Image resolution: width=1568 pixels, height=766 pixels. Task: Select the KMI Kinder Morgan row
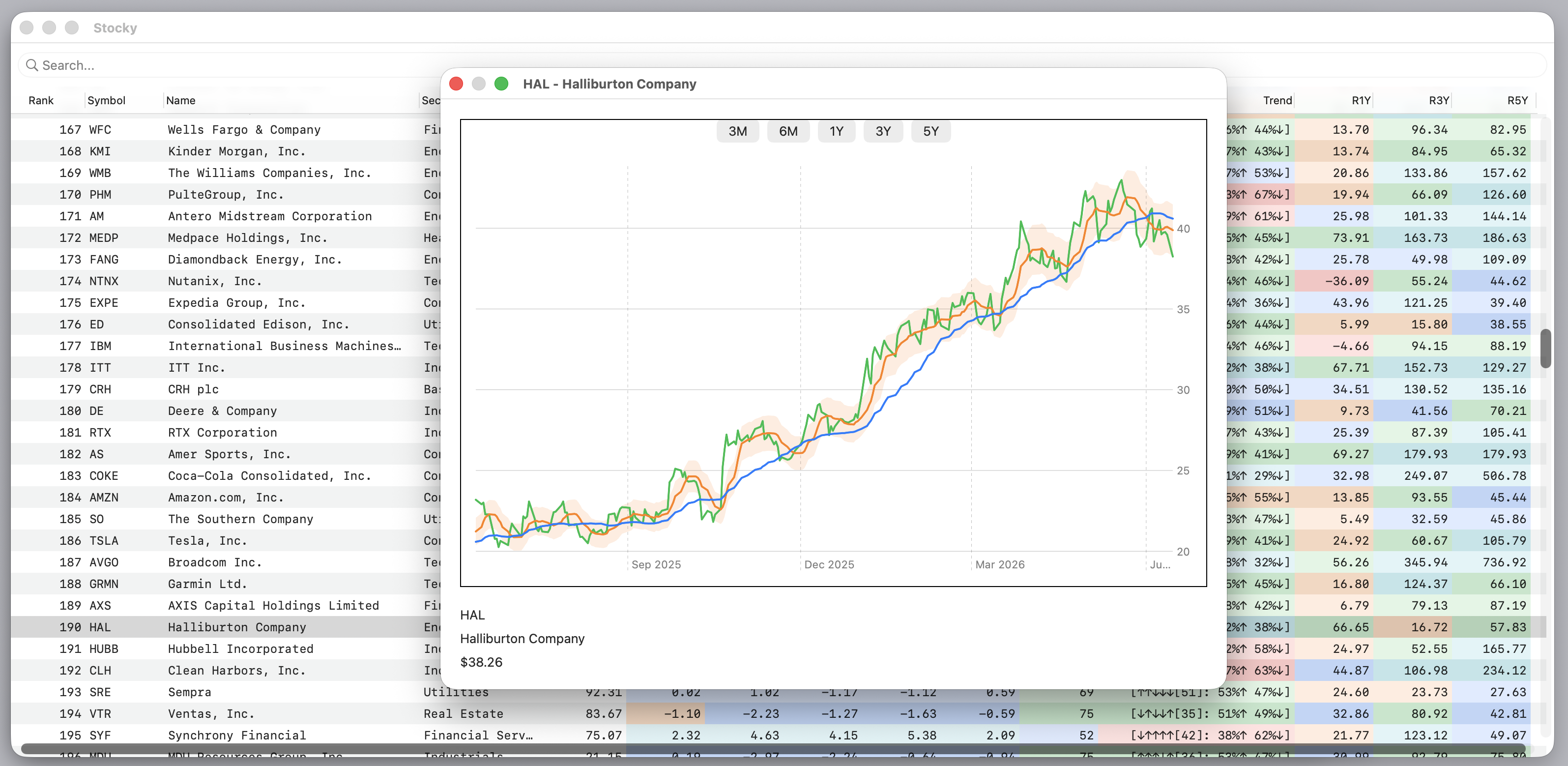[779, 151]
